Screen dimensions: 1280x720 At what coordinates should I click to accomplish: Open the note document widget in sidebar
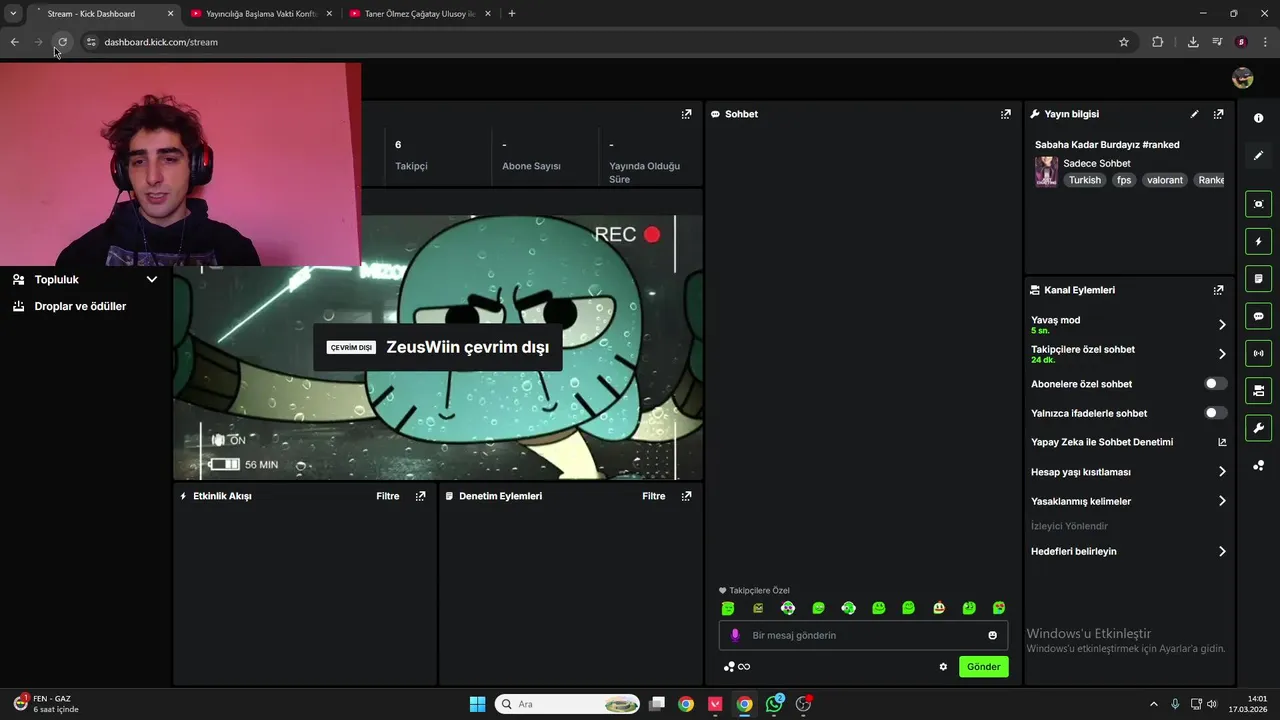(1258, 278)
